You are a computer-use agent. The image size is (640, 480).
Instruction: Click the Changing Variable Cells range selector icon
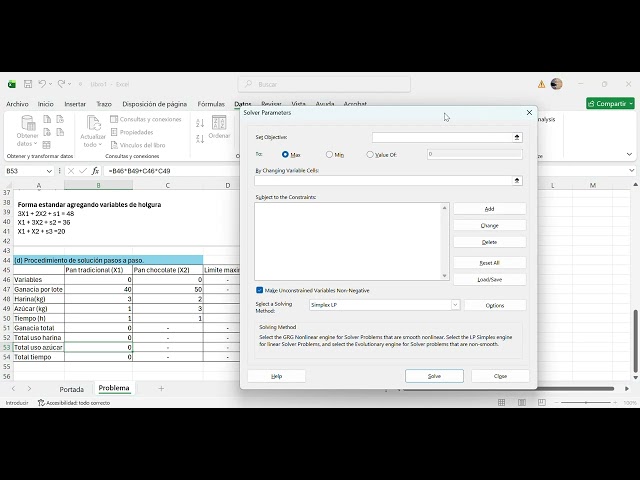pos(517,180)
